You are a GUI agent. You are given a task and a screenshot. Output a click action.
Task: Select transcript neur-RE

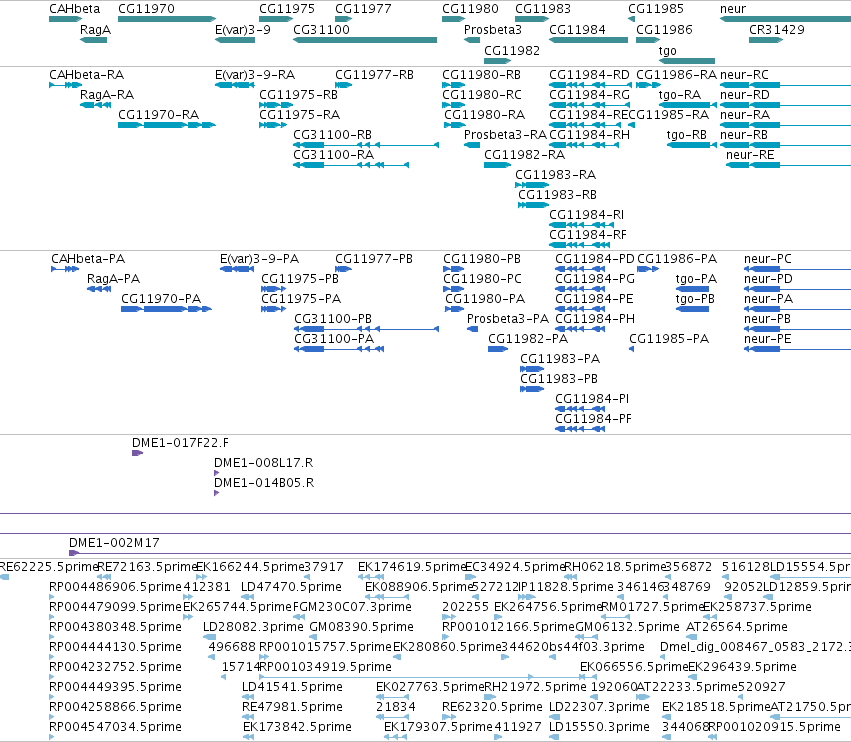tap(788, 164)
